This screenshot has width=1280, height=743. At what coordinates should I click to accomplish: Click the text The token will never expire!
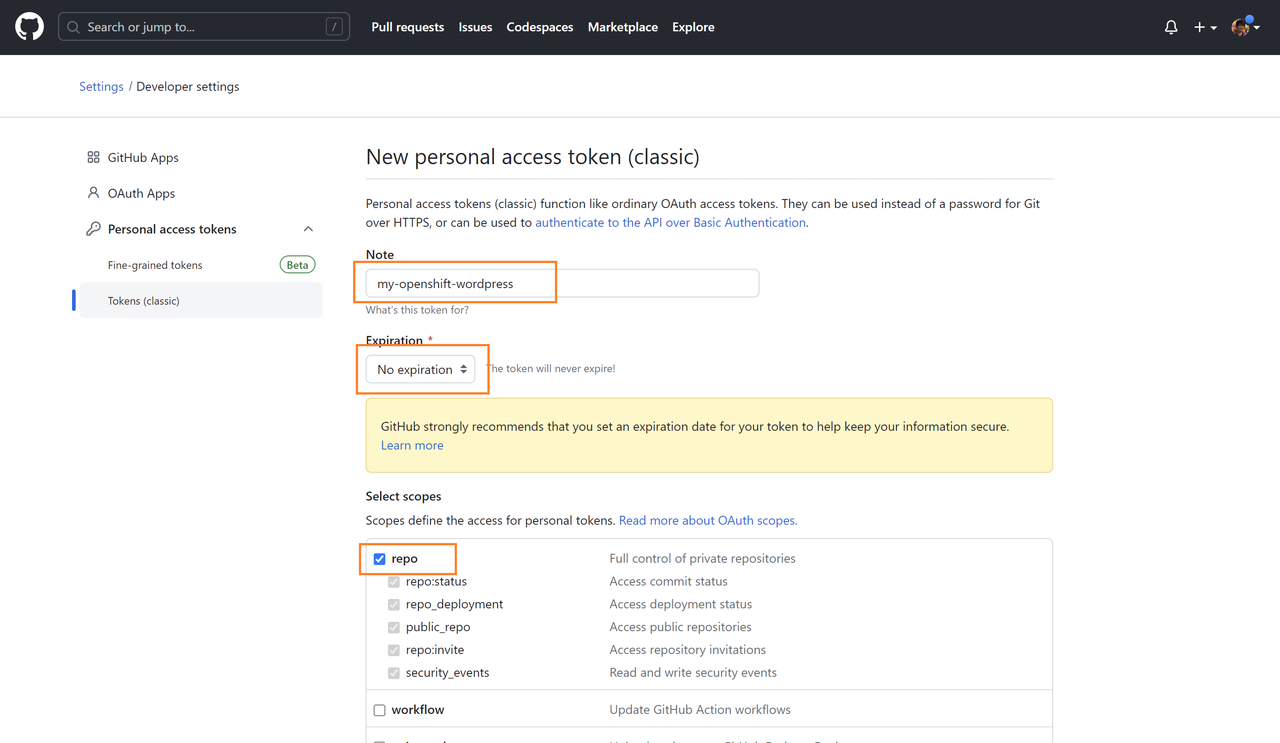pos(551,369)
